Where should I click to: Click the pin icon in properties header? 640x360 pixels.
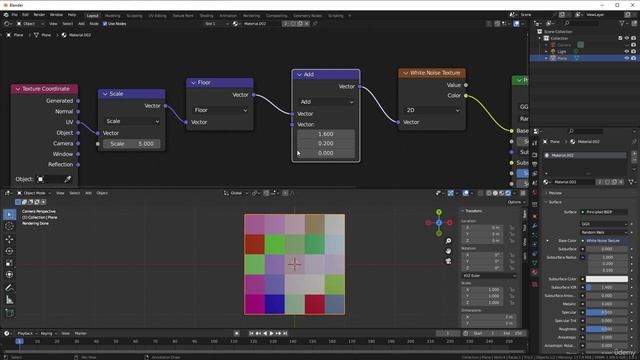634,142
